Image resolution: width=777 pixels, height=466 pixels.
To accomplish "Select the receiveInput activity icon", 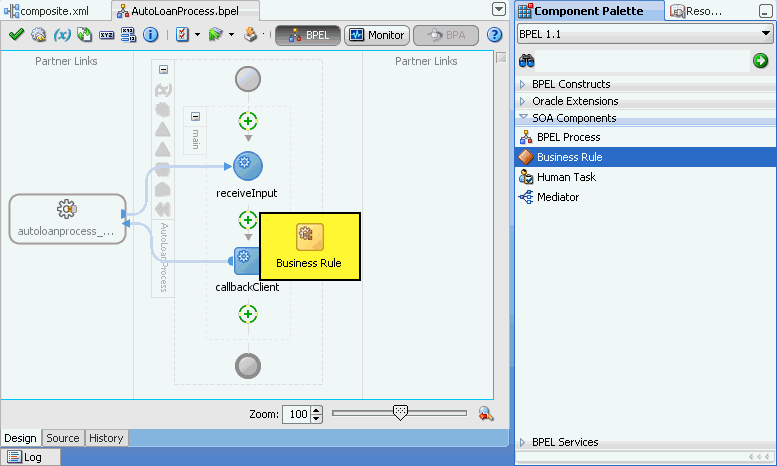I will pos(247,166).
